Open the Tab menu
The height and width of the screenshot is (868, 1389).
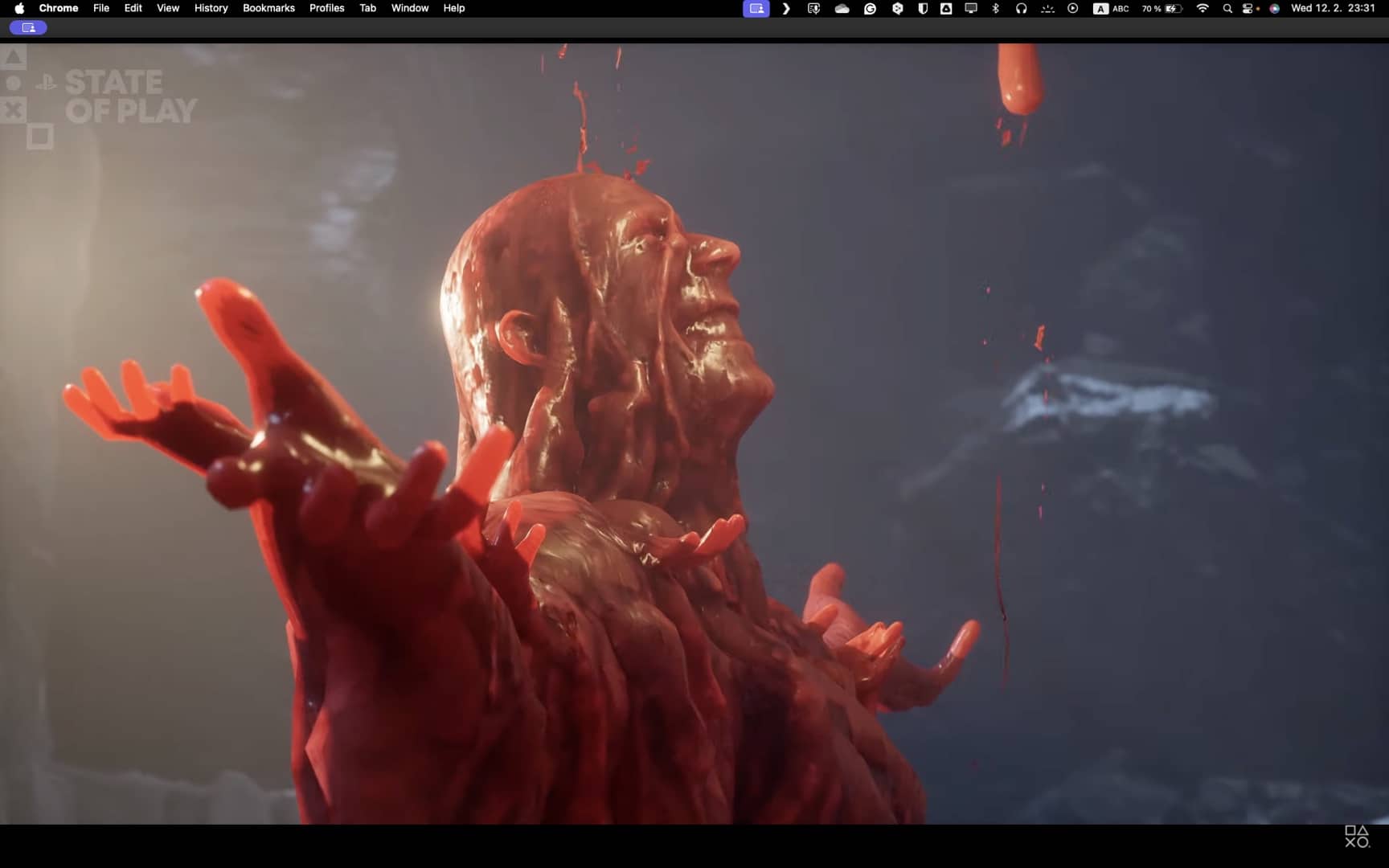click(x=367, y=8)
